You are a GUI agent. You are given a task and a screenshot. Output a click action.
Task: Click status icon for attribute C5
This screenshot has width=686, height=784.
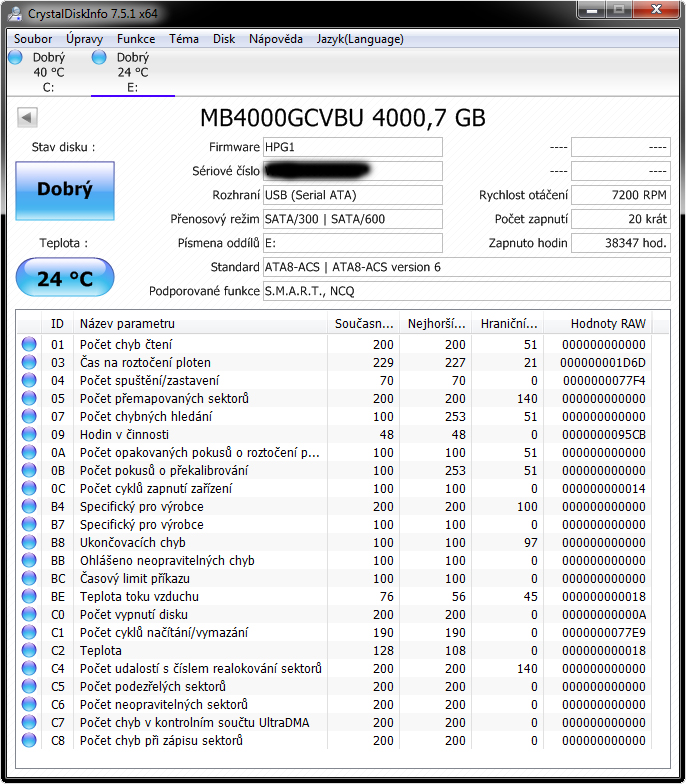click(x=29, y=686)
